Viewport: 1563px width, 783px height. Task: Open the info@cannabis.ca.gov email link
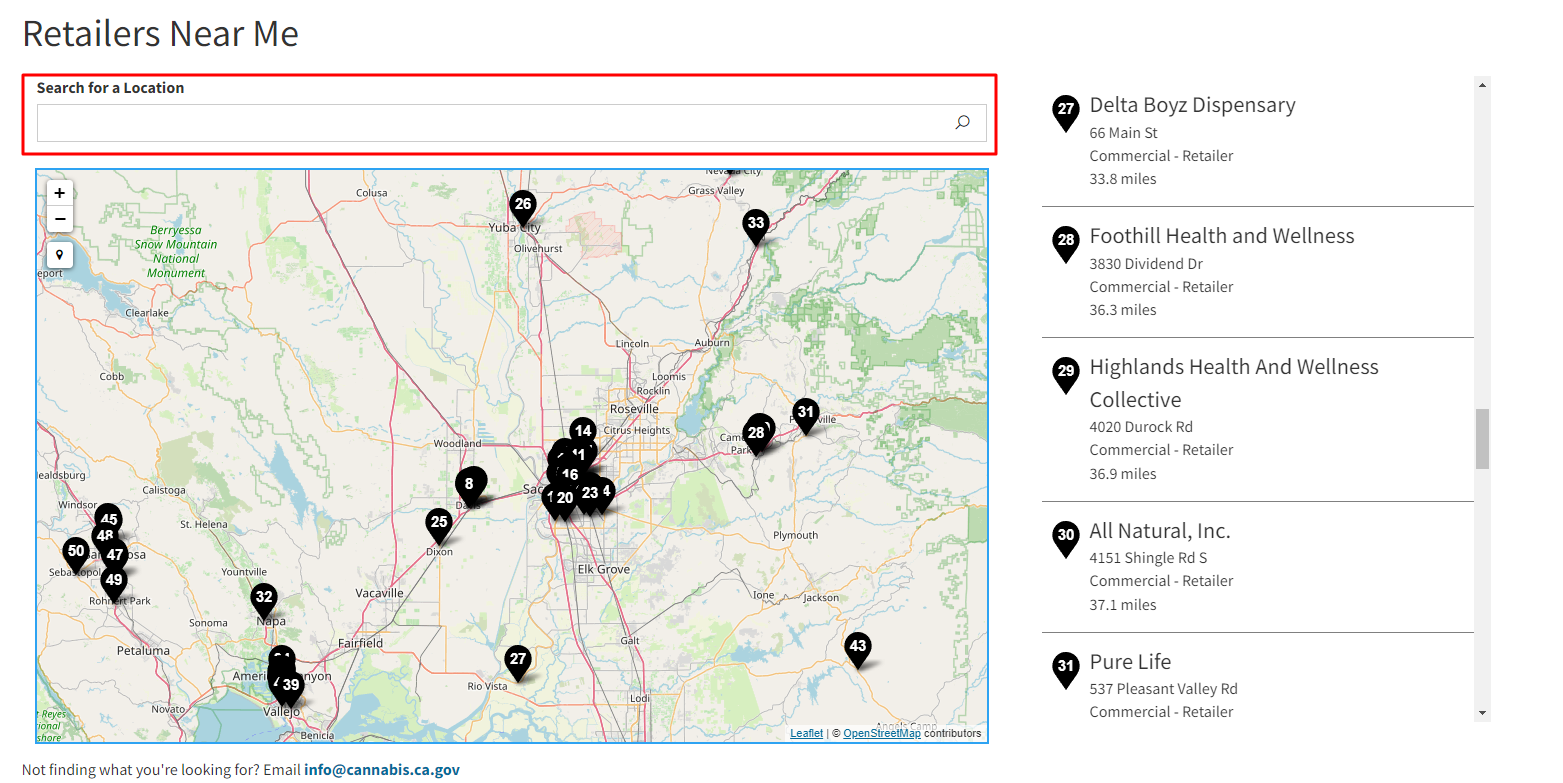(382, 770)
